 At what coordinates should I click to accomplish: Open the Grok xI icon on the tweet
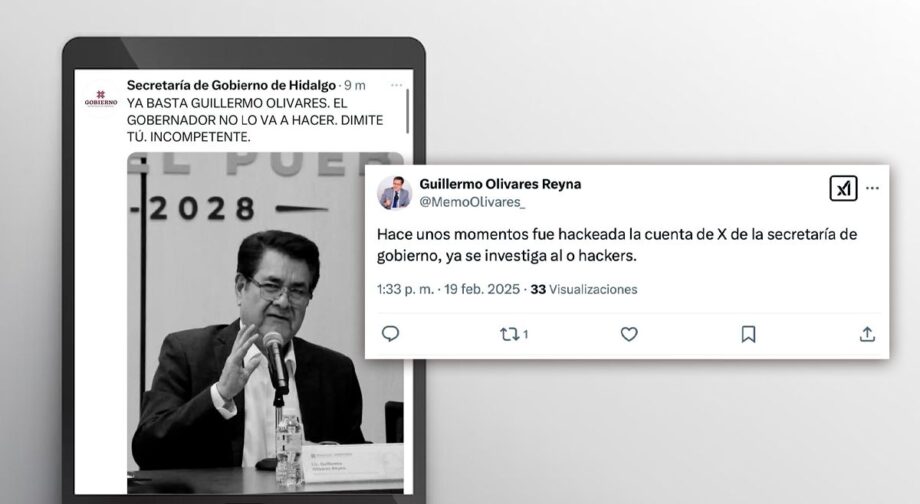pyautogui.click(x=843, y=188)
